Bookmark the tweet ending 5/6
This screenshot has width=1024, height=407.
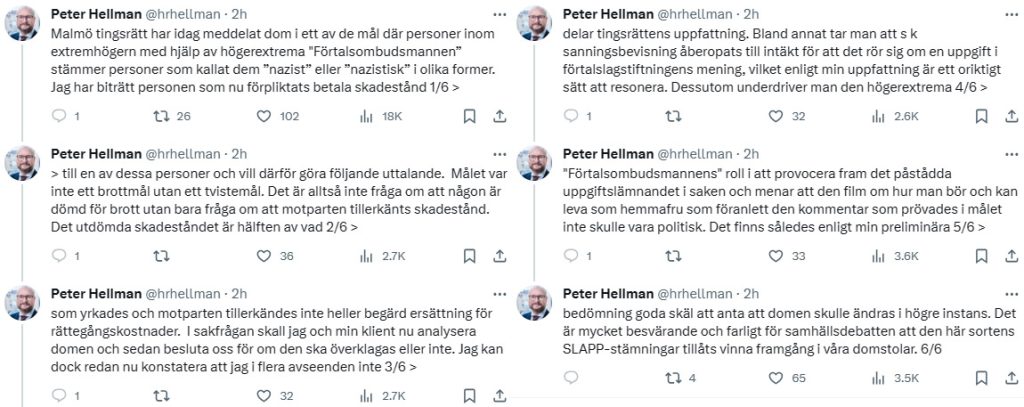tap(980, 256)
